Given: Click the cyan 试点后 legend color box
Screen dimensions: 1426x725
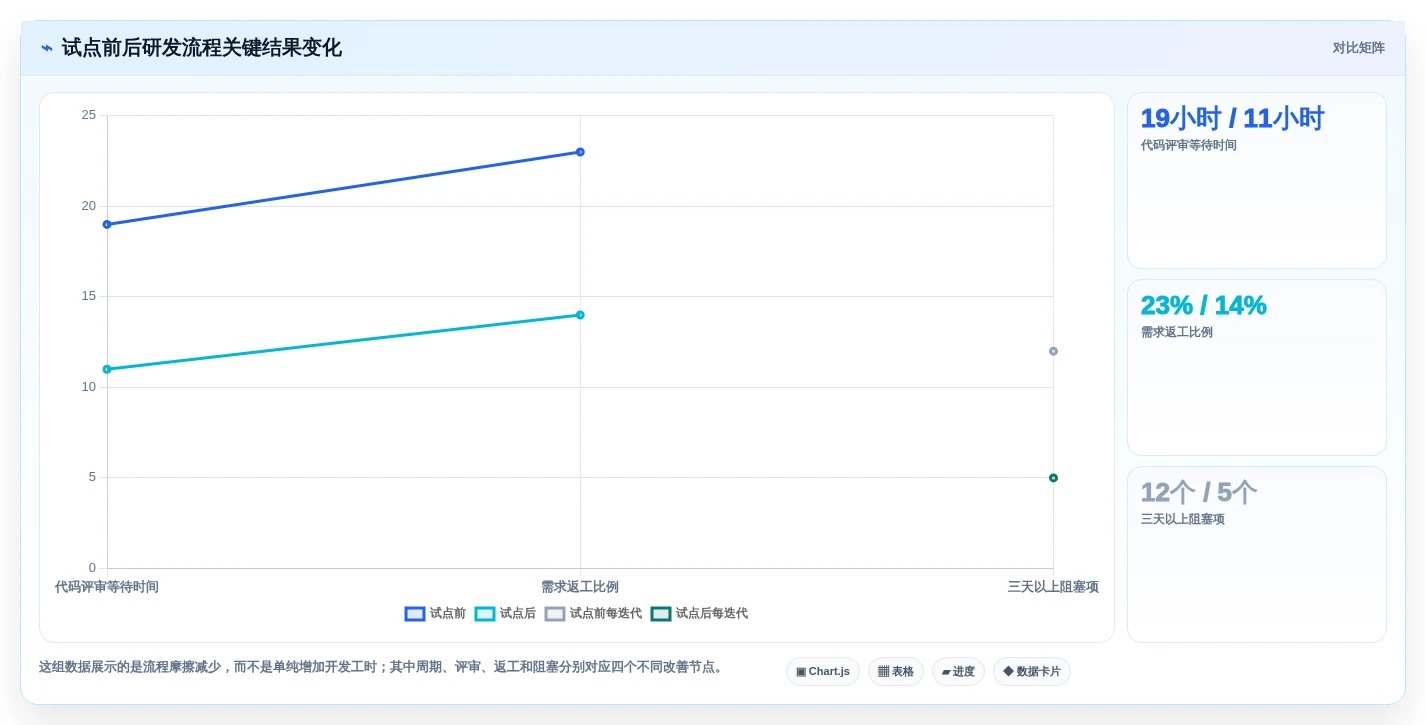Looking at the screenshot, I should (x=485, y=614).
